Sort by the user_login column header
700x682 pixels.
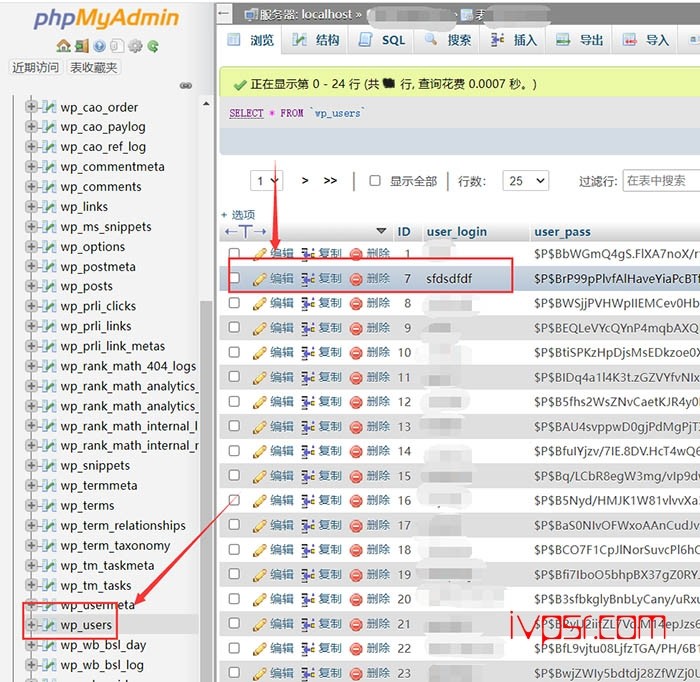tap(457, 232)
